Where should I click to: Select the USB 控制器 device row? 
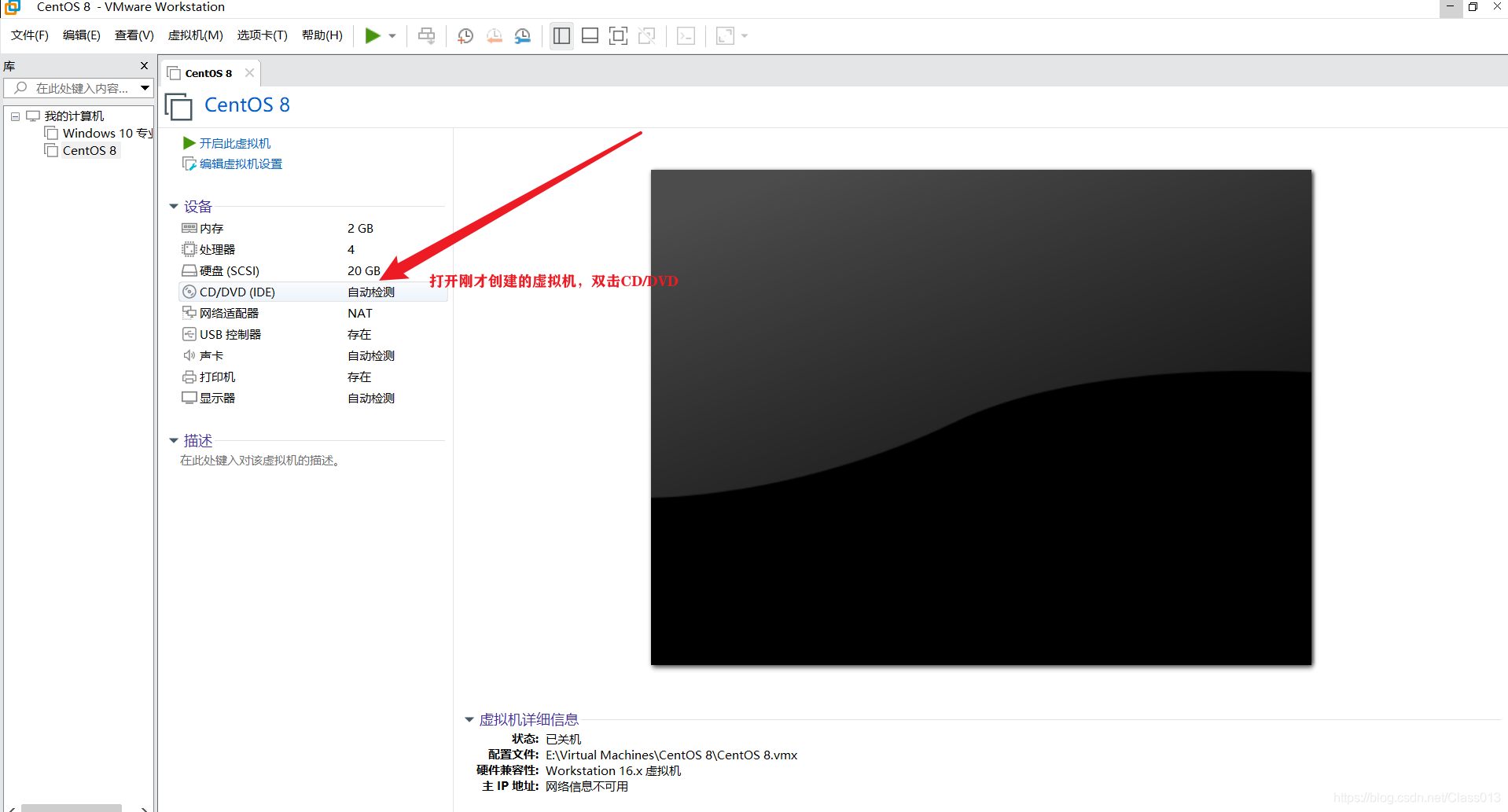pyautogui.click(x=314, y=334)
